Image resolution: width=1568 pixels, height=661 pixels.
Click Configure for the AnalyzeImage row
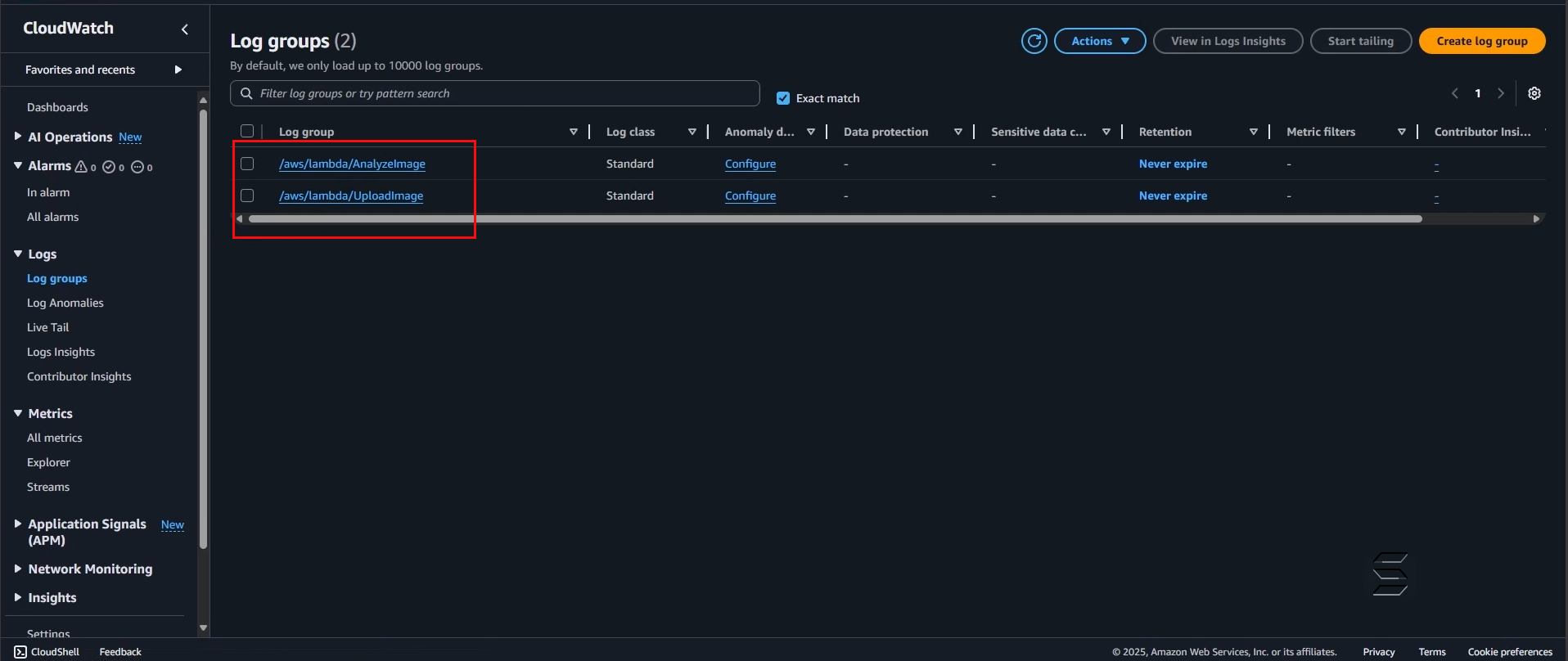(750, 164)
